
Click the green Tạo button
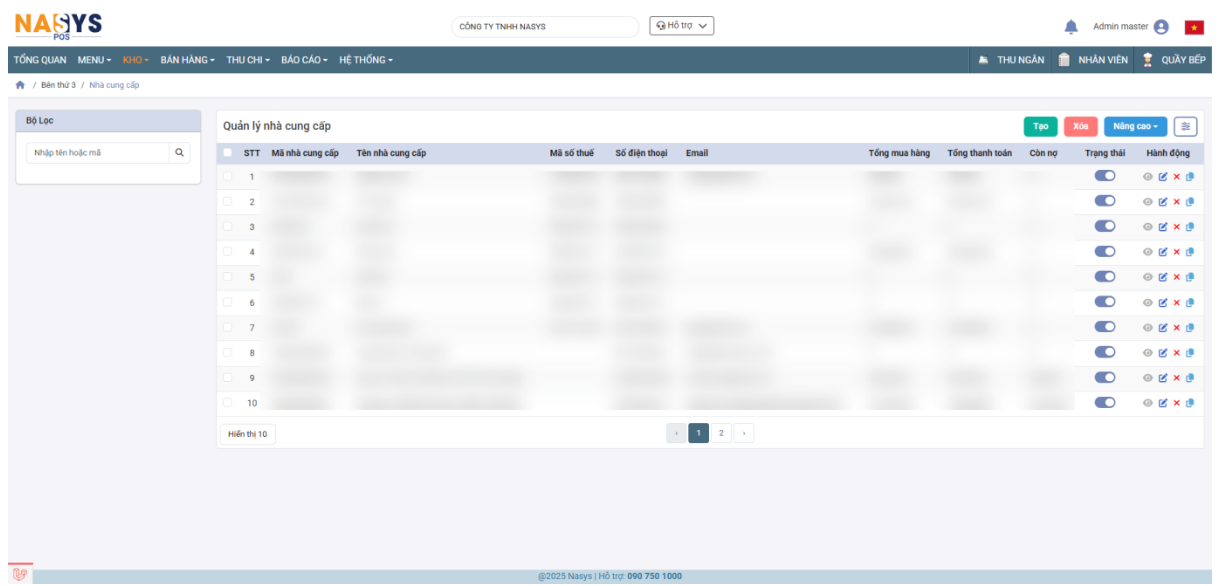(1040, 127)
